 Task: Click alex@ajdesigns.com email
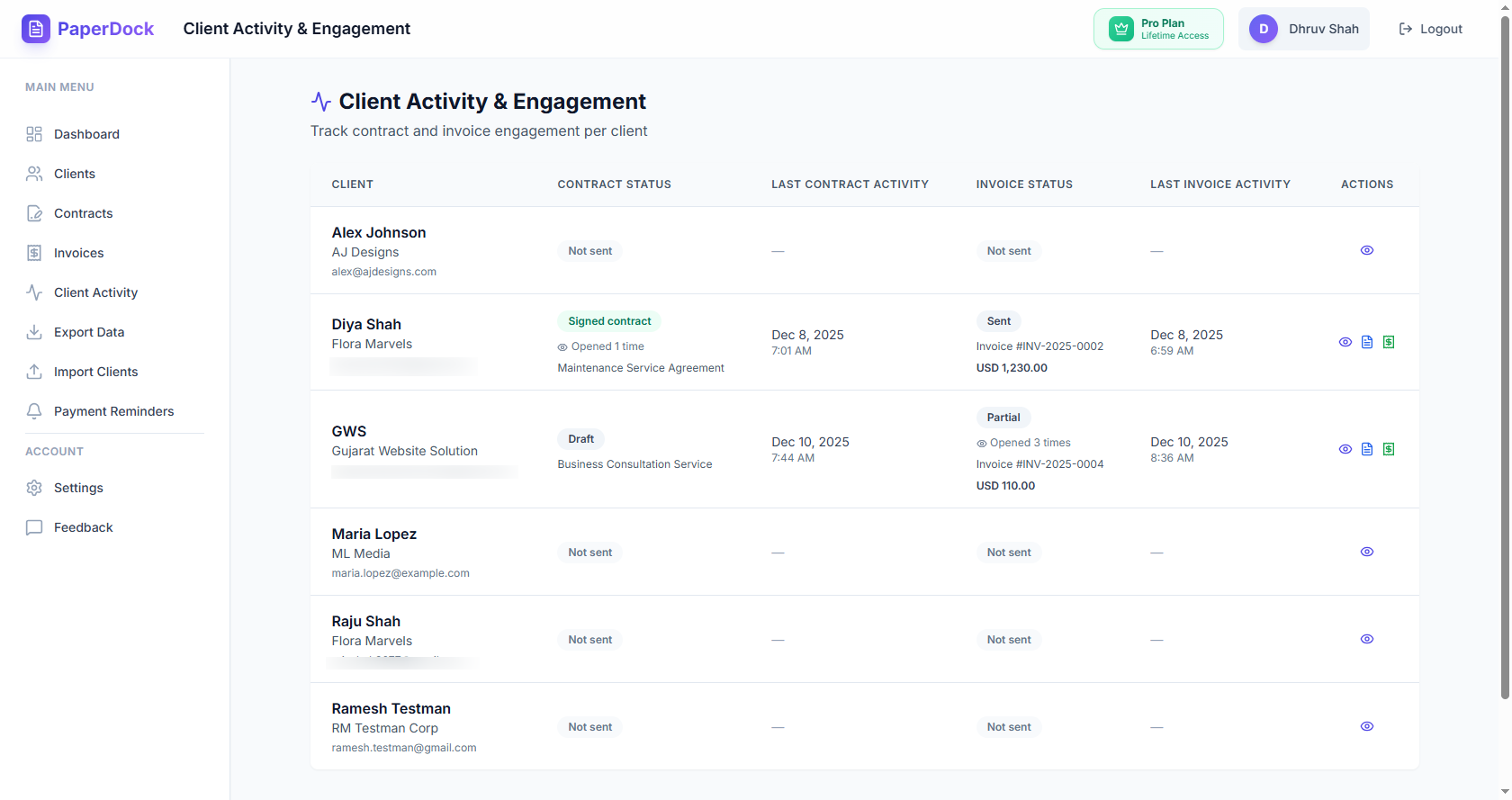click(384, 272)
